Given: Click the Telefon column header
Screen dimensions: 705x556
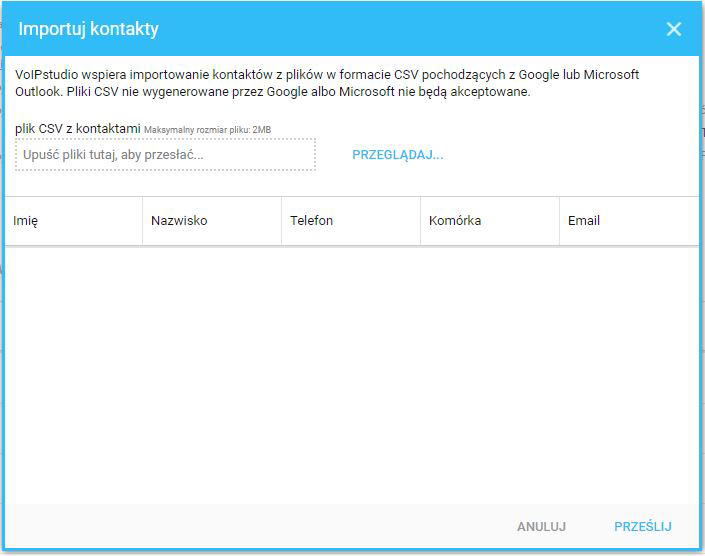Looking at the screenshot, I should [x=311, y=221].
